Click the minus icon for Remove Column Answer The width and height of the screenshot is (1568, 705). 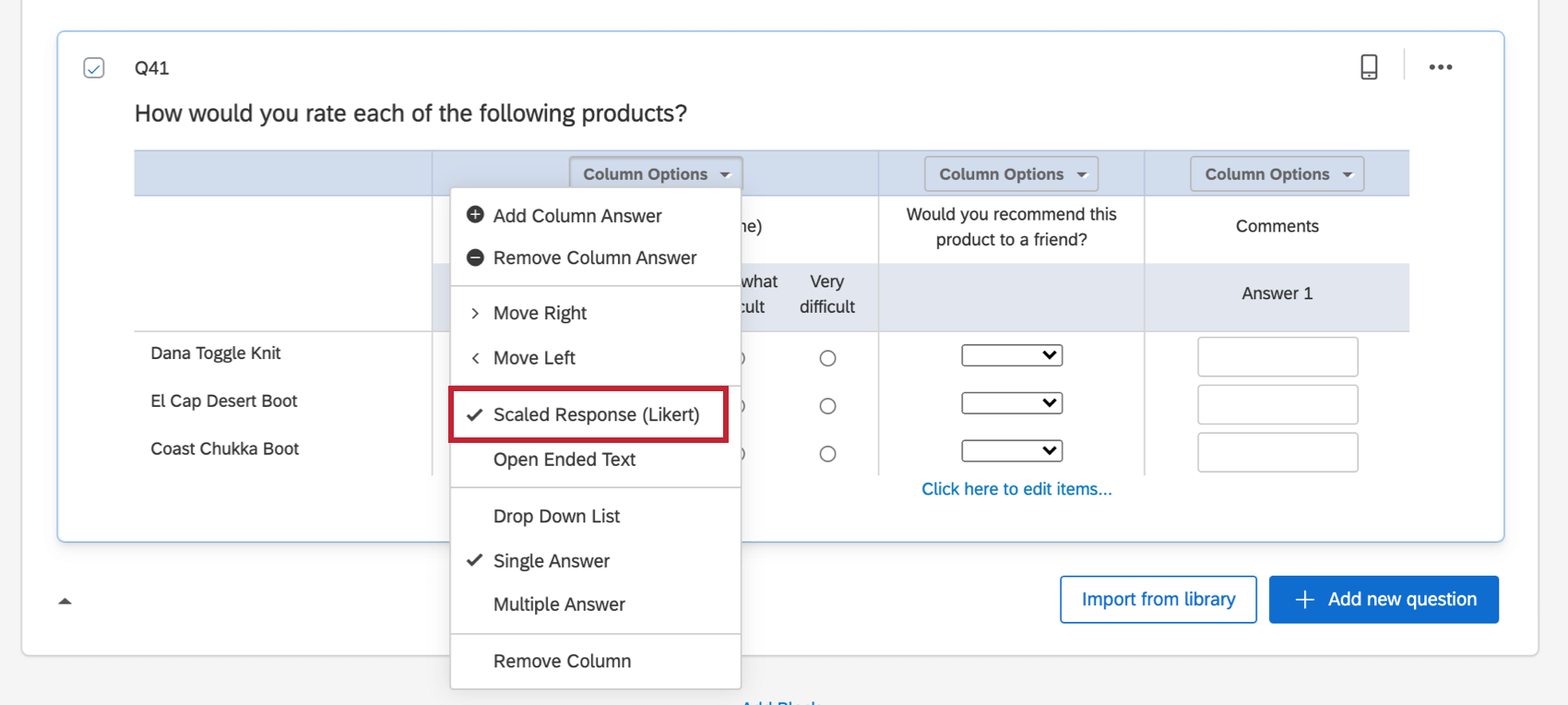coord(475,257)
